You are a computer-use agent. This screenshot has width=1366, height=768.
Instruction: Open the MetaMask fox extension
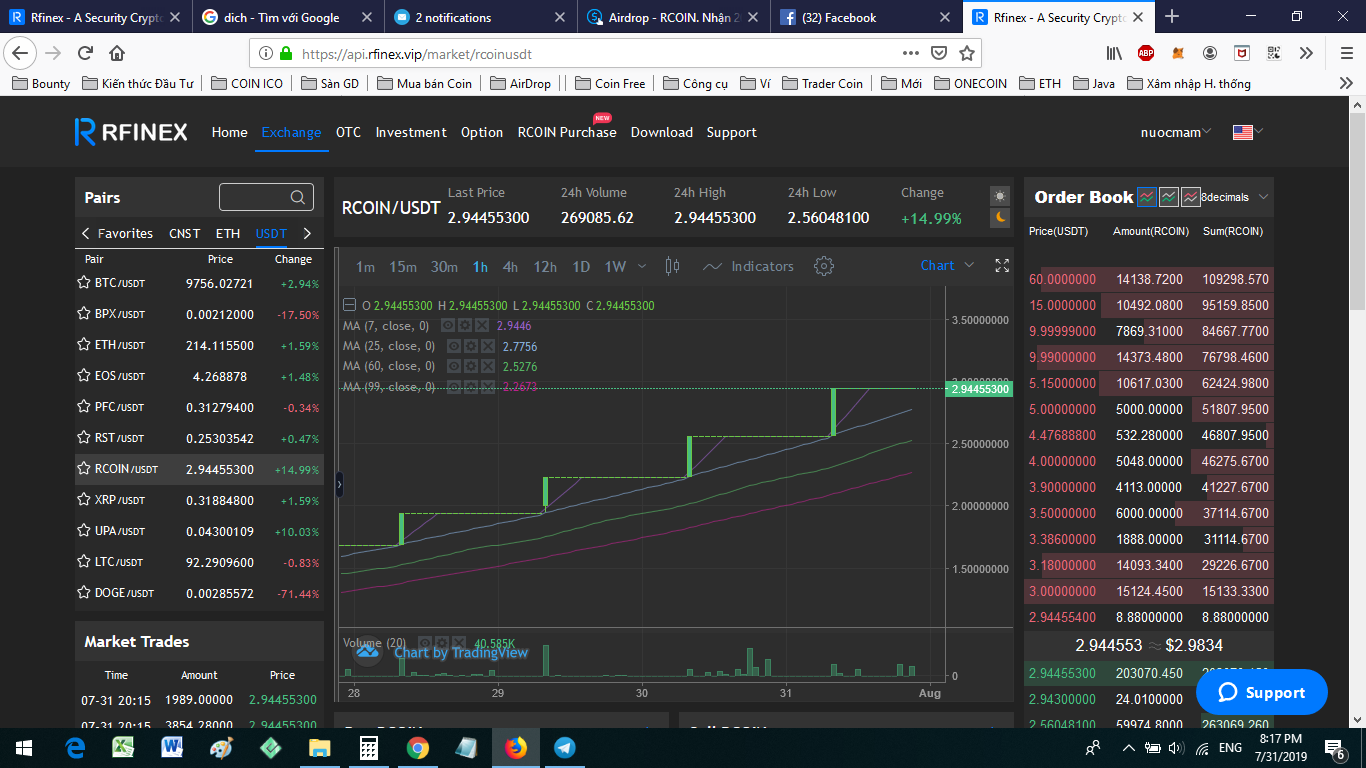click(x=1179, y=53)
